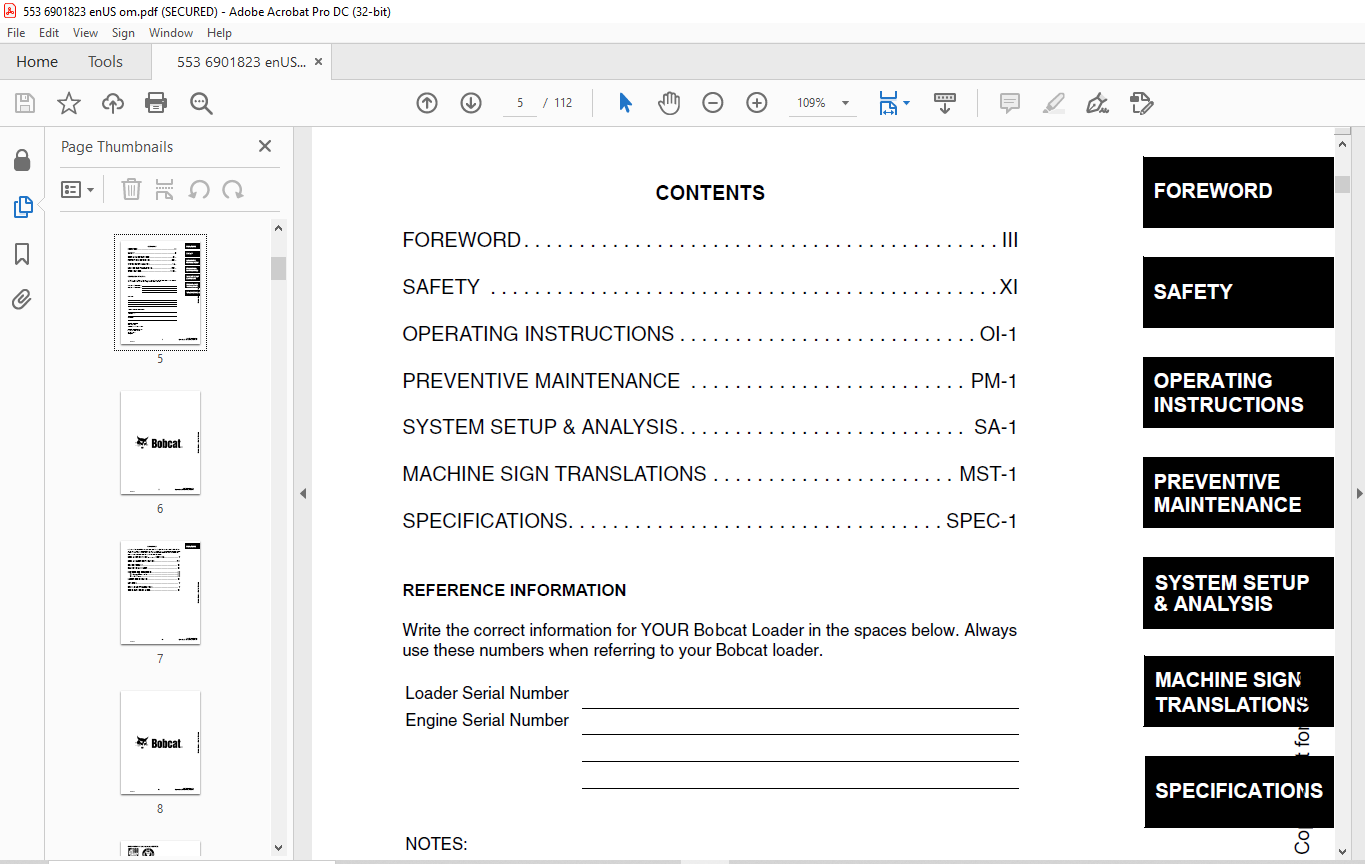
Task: Select page 7 thumbnail
Action: click(x=160, y=592)
